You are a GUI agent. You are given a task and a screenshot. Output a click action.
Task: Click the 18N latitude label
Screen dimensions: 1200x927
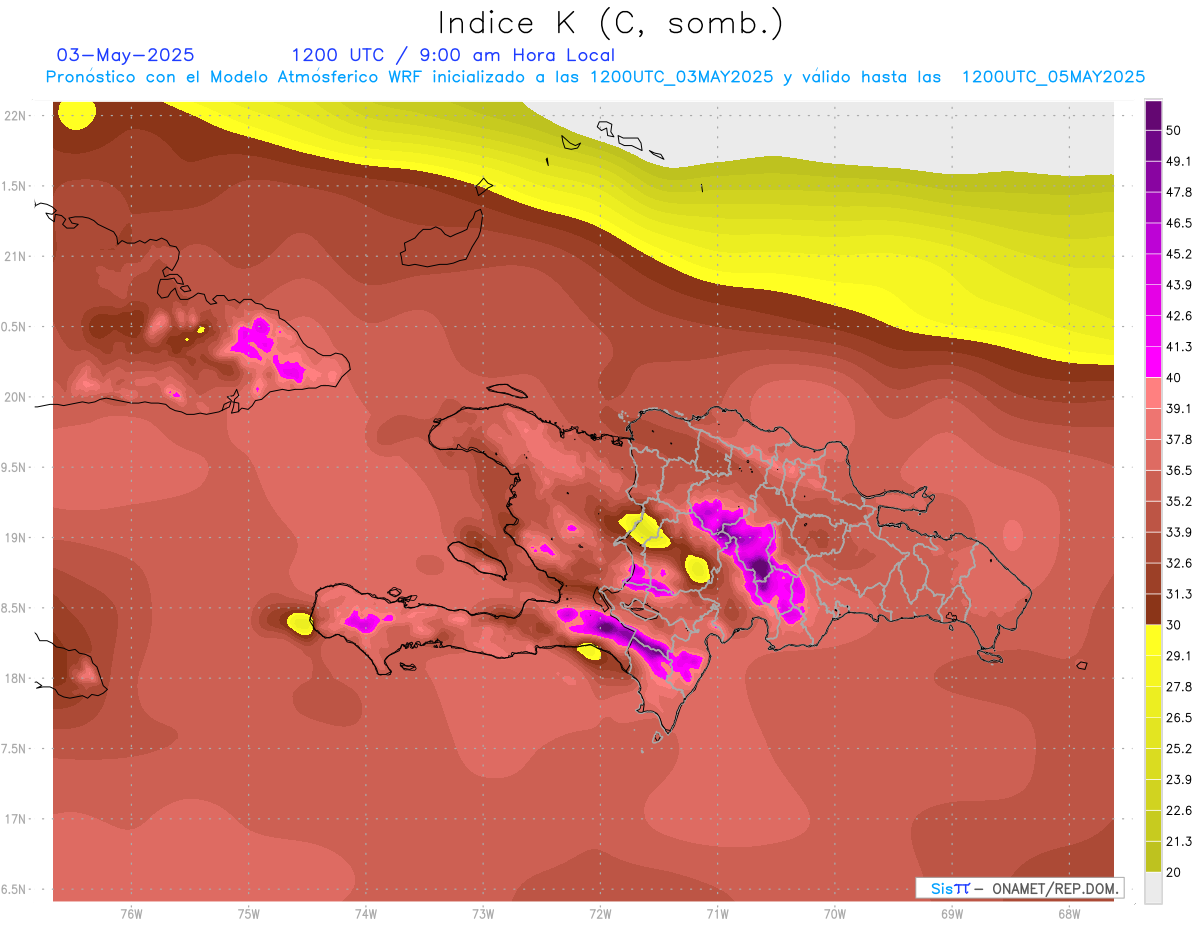tap(17, 678)
